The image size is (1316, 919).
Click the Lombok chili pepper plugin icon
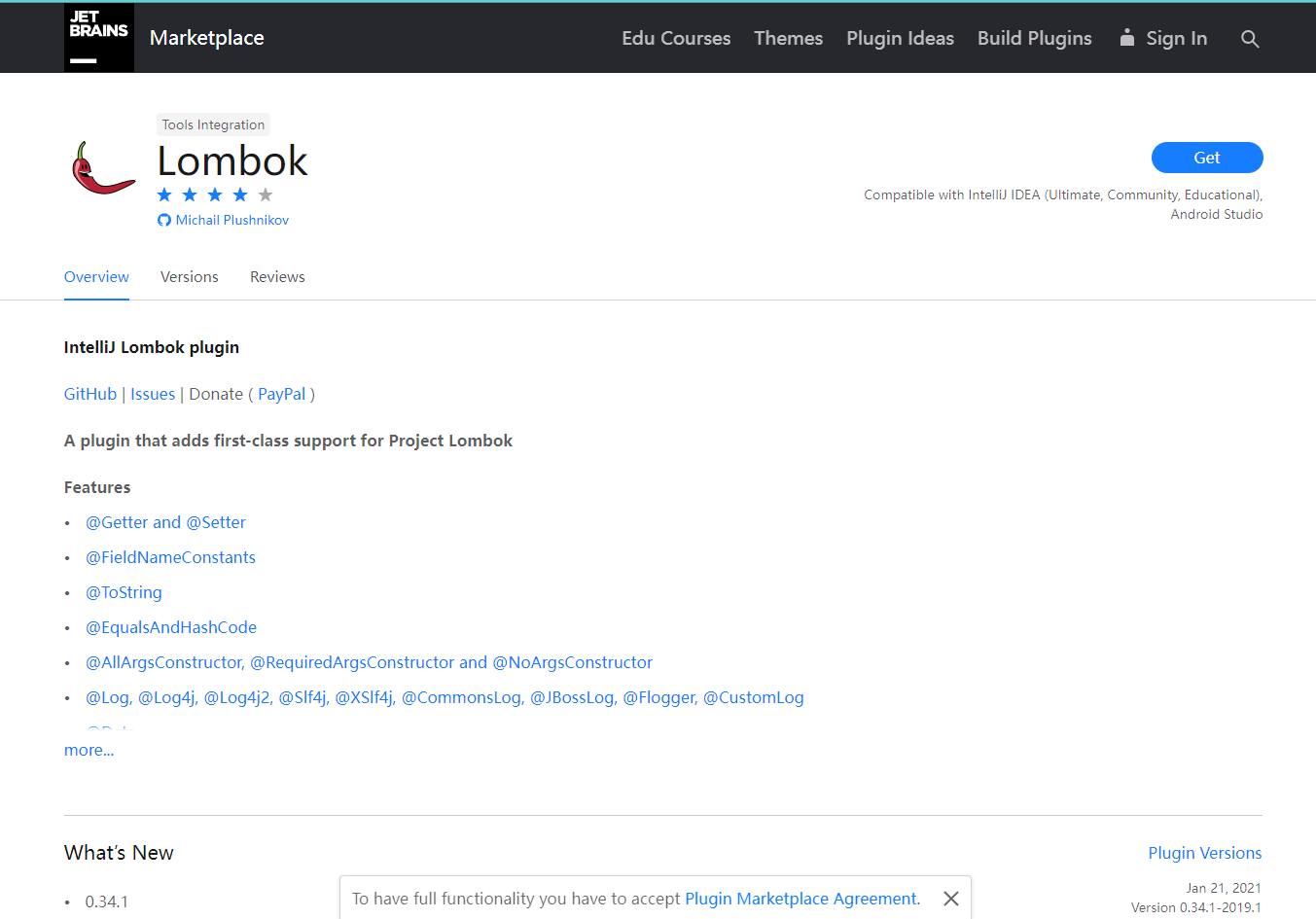(103, 168)
